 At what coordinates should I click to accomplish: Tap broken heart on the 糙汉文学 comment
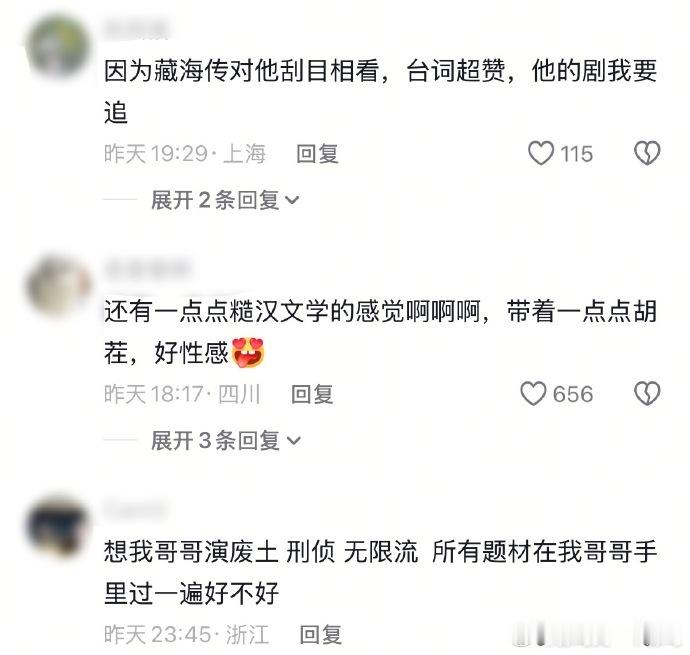point(647,394)
